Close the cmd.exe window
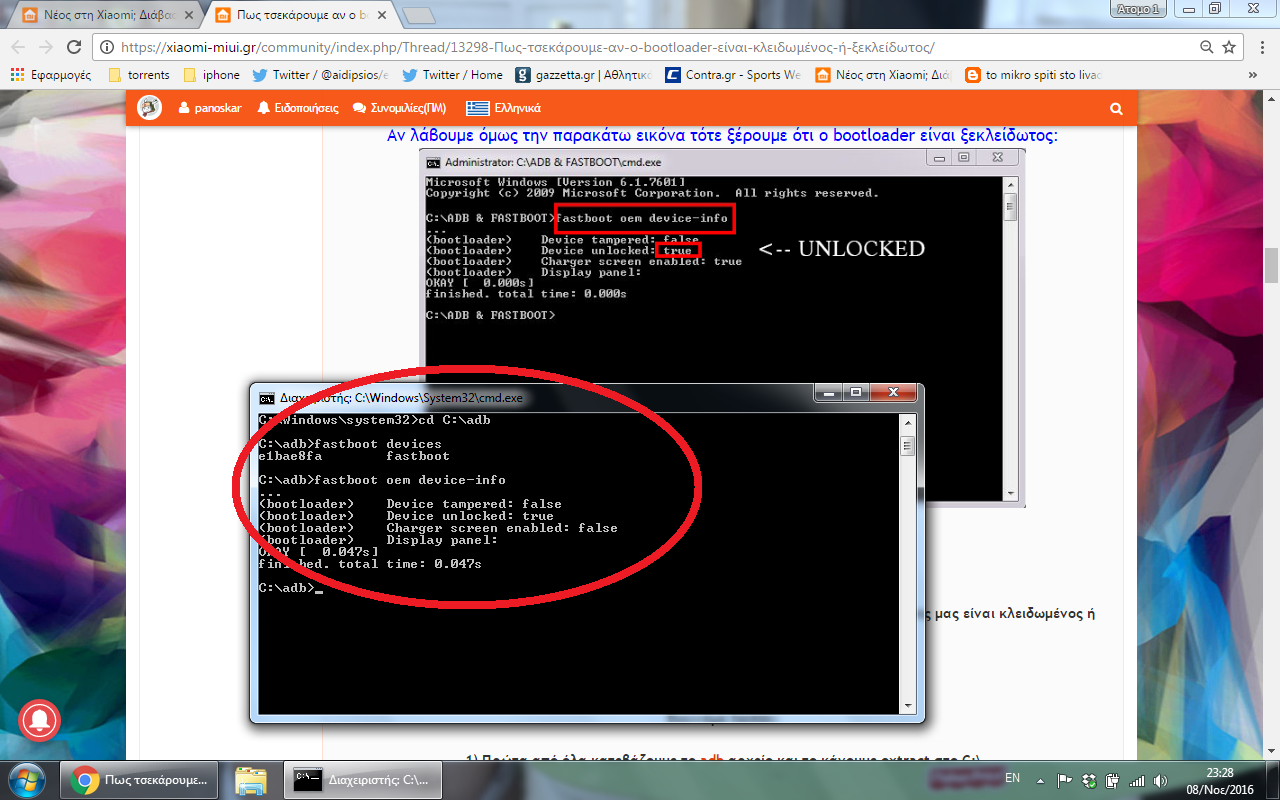The height and width of the screenshot is (800, 1280). (893, 394)
